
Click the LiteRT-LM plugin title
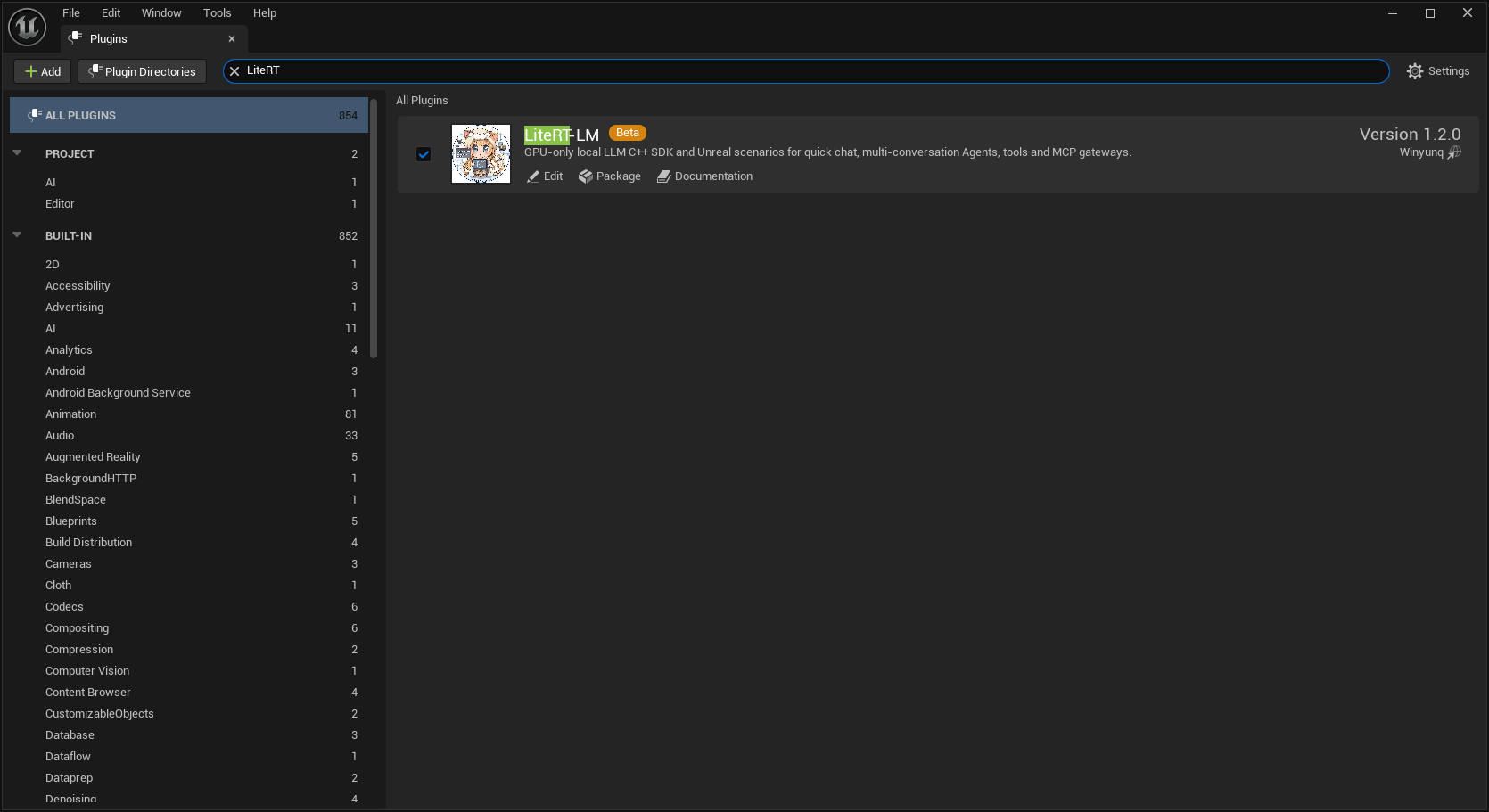562,135
